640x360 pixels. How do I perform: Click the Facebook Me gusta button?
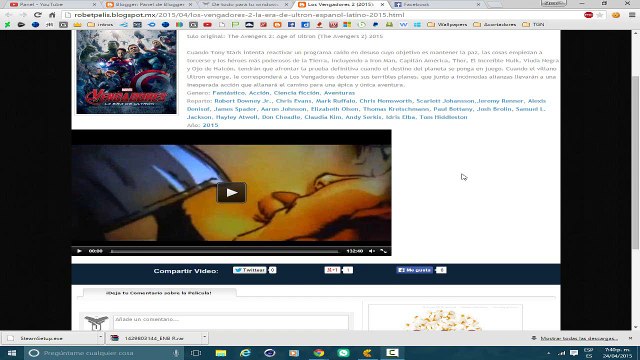414,270
